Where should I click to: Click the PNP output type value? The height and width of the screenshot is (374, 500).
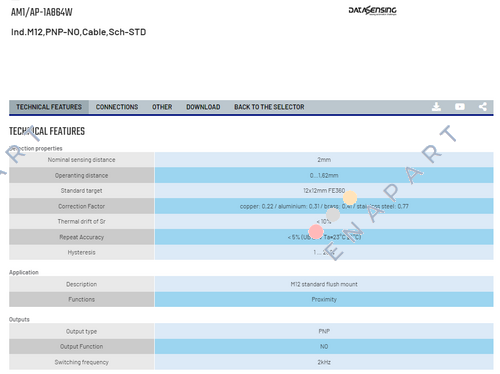click(x=324, y=331)
